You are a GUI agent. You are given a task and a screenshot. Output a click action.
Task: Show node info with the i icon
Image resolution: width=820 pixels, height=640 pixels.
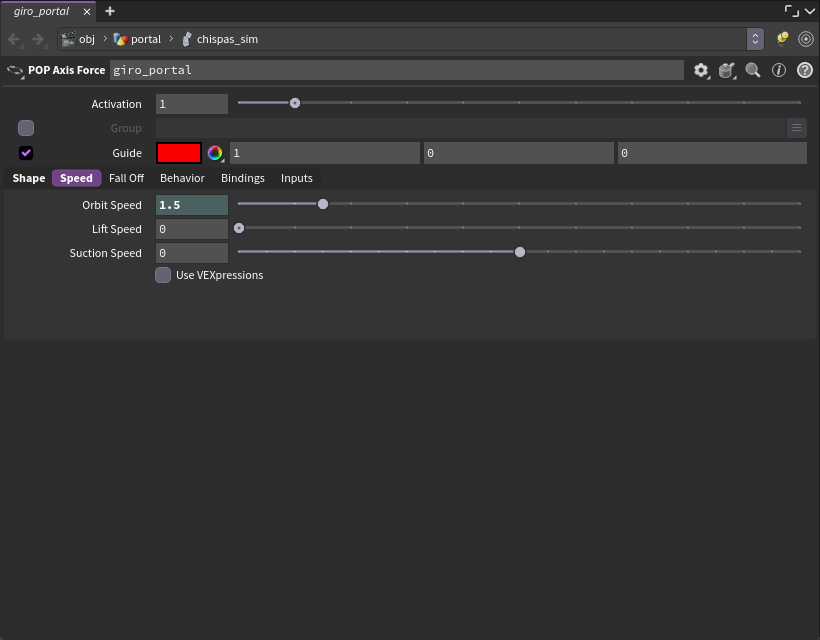click(x=779, y=70)
